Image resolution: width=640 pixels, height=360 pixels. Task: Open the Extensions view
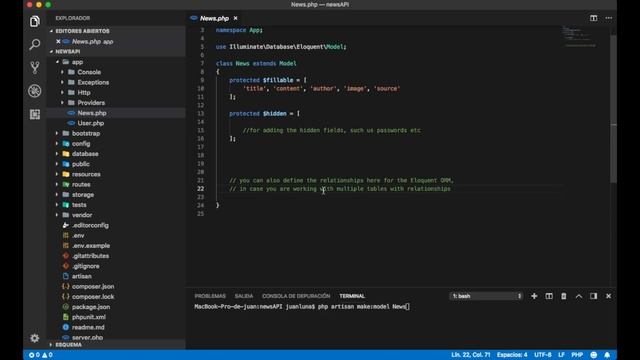tap(35, 114)
